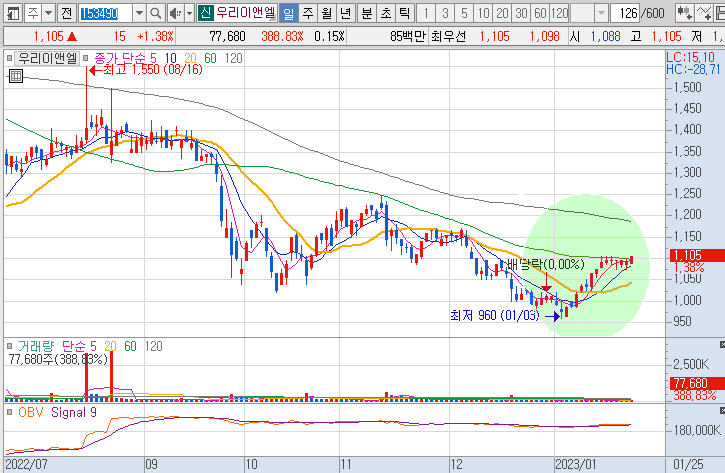This screenshot has width=725, height=473.
Task: Click the add candlestick chart icon
Action: pos(684,13)
